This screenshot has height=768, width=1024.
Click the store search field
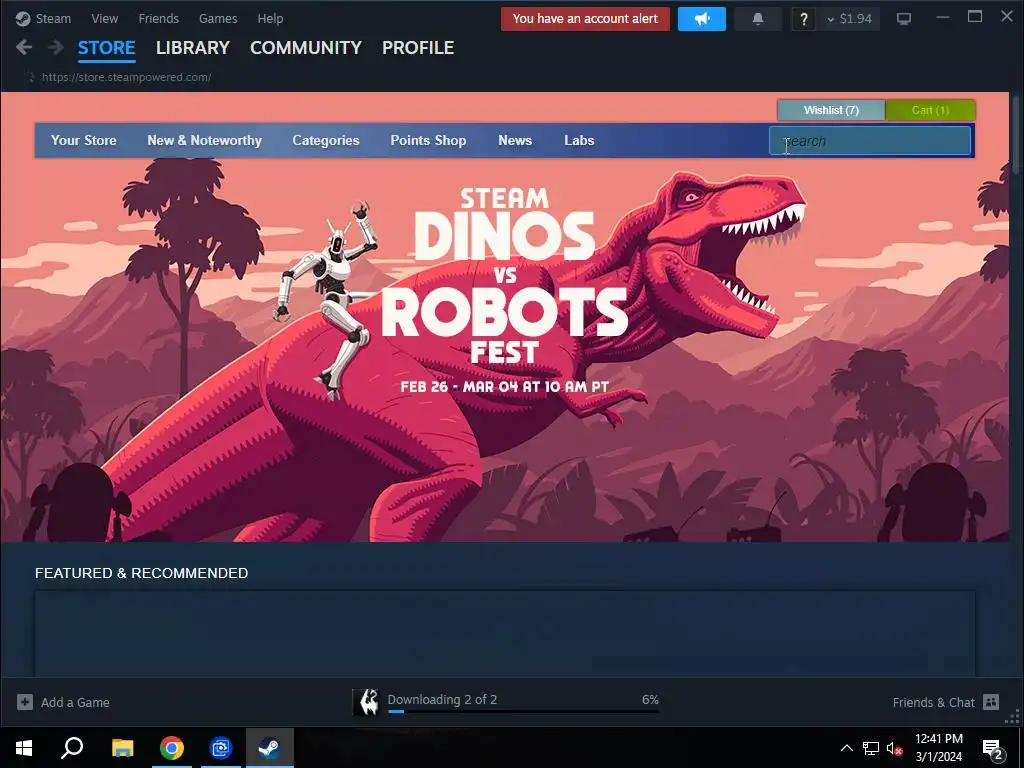(x=870, y=141)
